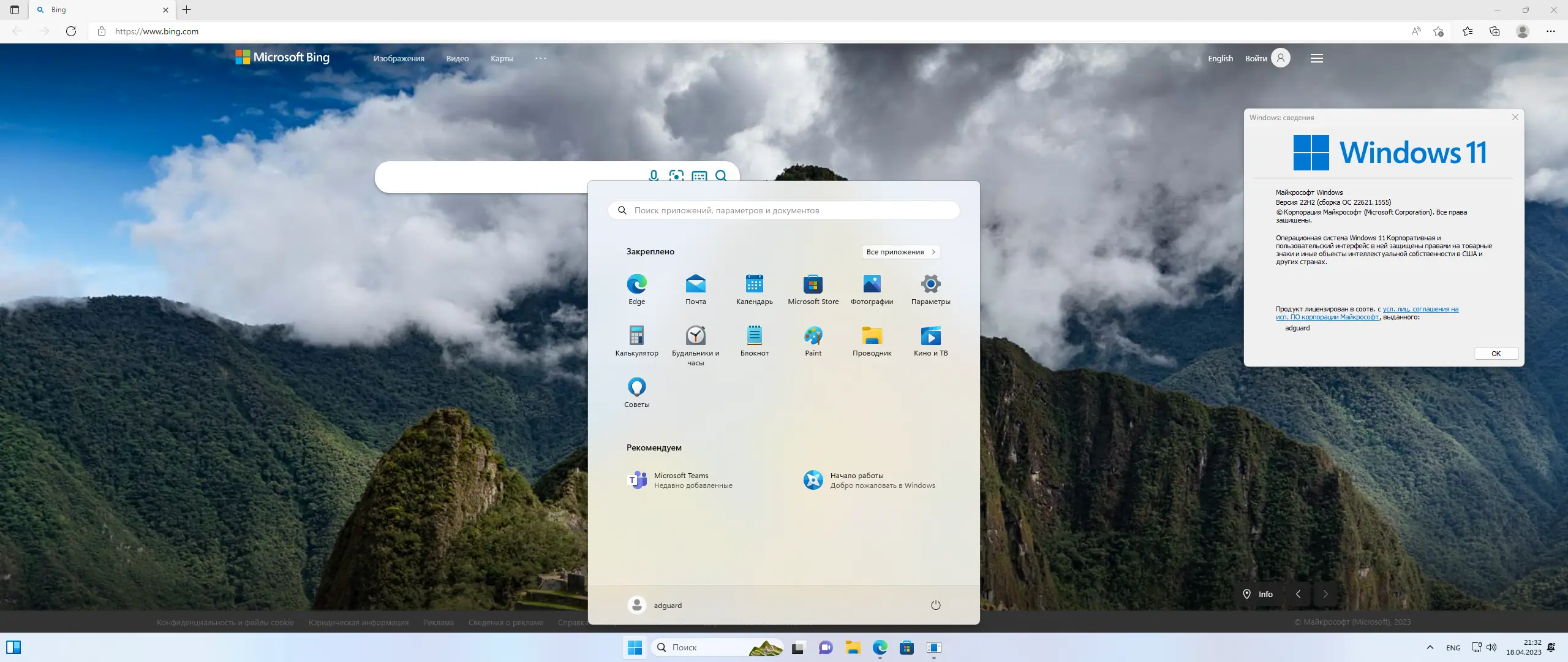Show hidden system tray icons chevron
Viewport: 1568px width, 662px height.
point(1430,647)
